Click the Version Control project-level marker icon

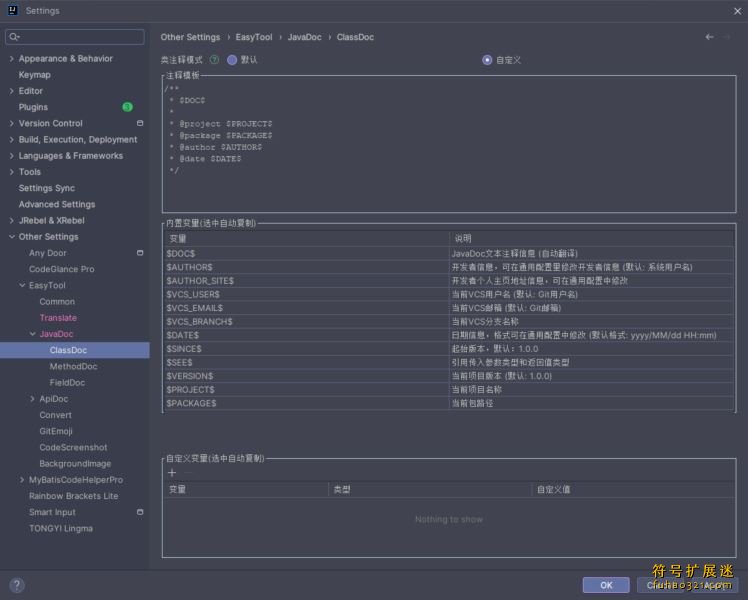coord(140,123)
